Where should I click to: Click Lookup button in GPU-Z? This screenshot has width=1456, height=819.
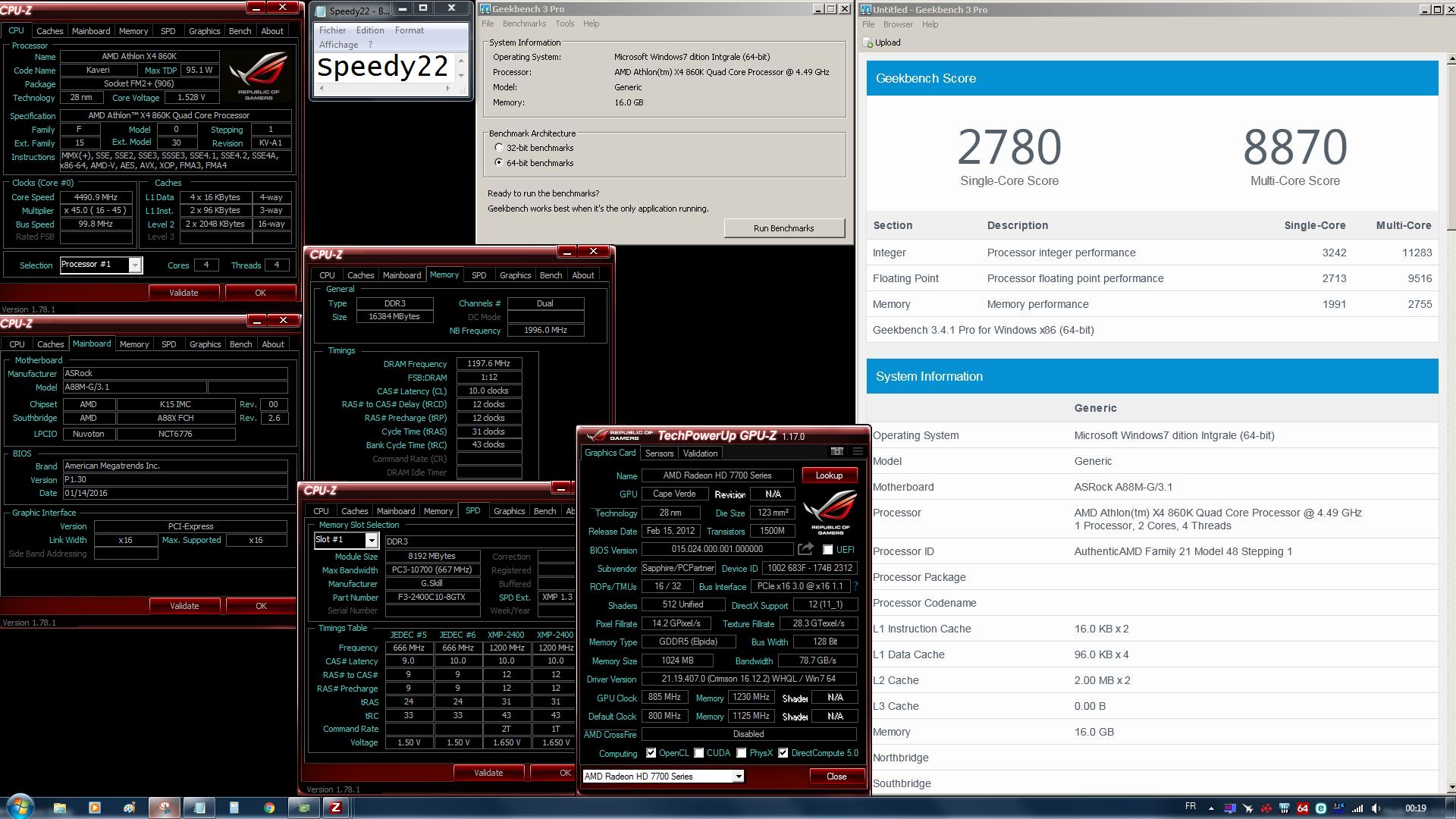click(829, 475)
